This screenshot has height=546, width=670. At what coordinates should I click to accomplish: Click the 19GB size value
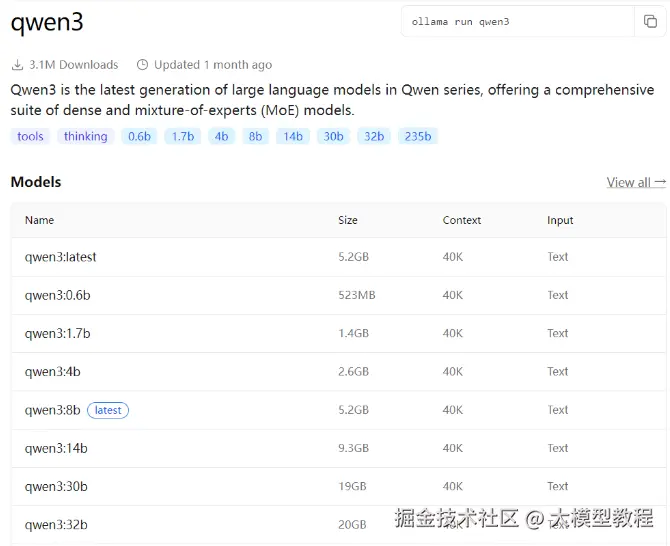(352, 486)
